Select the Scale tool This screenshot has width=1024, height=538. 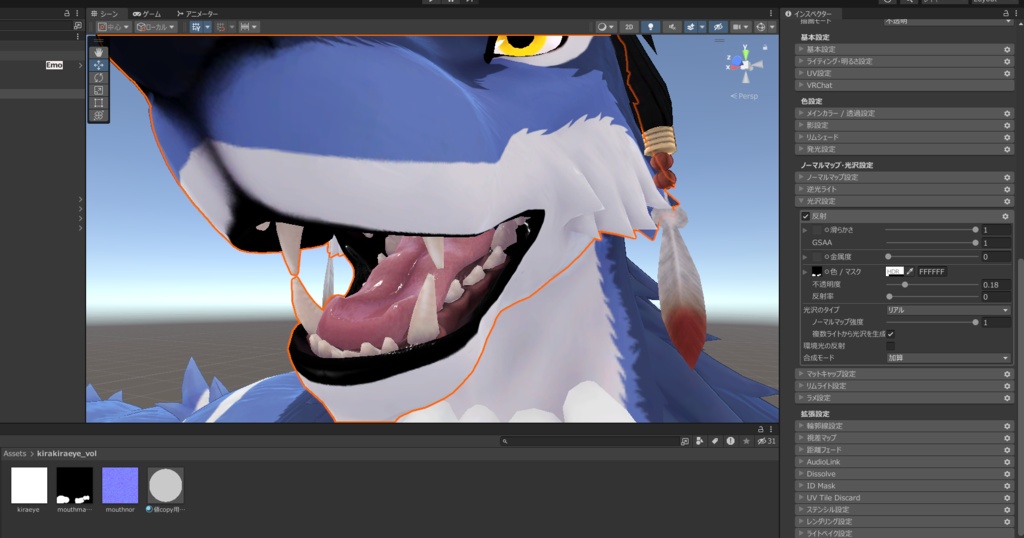point(99,90)
